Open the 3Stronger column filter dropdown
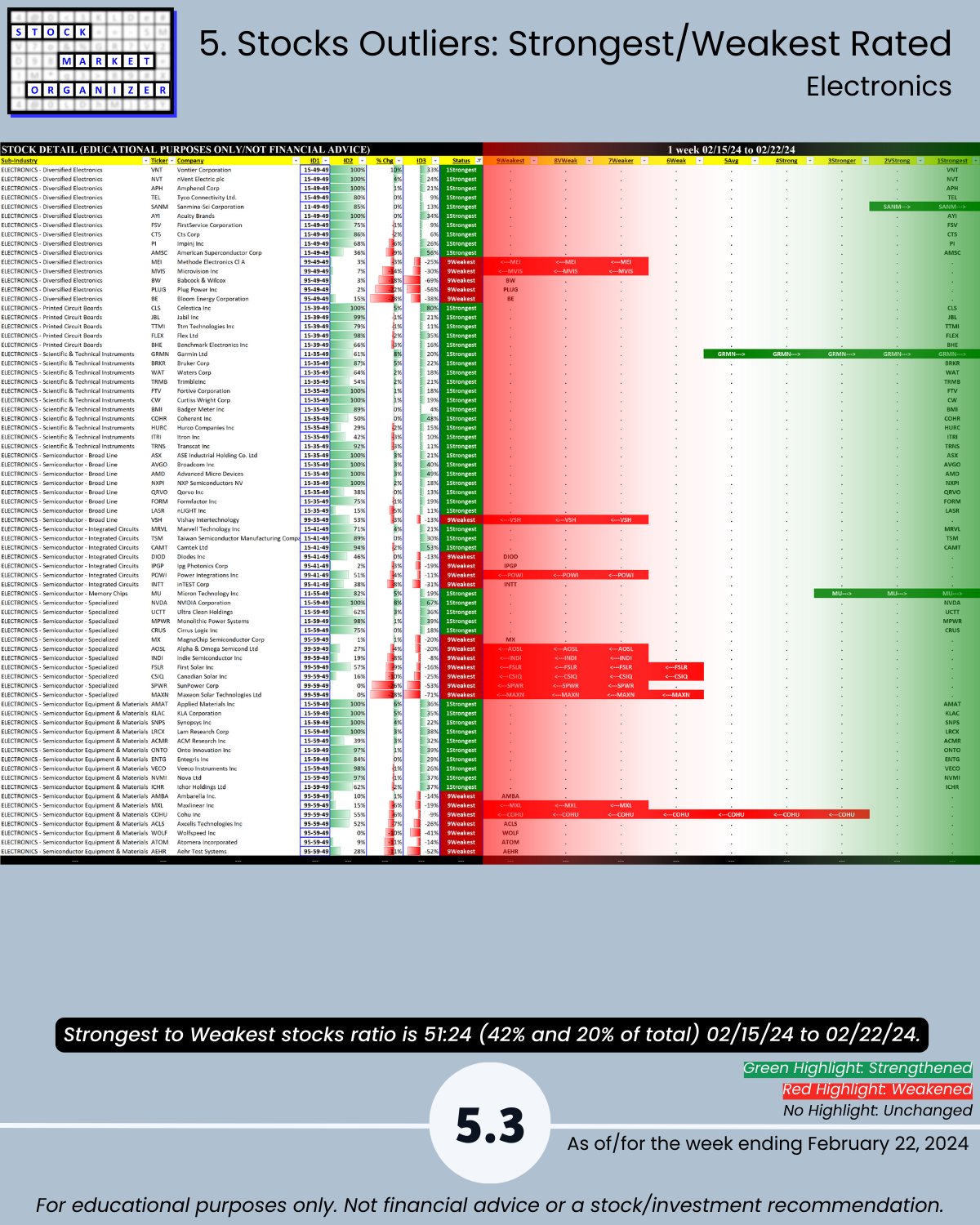The width and height of the screenshot is (980, 1225). 865,161
